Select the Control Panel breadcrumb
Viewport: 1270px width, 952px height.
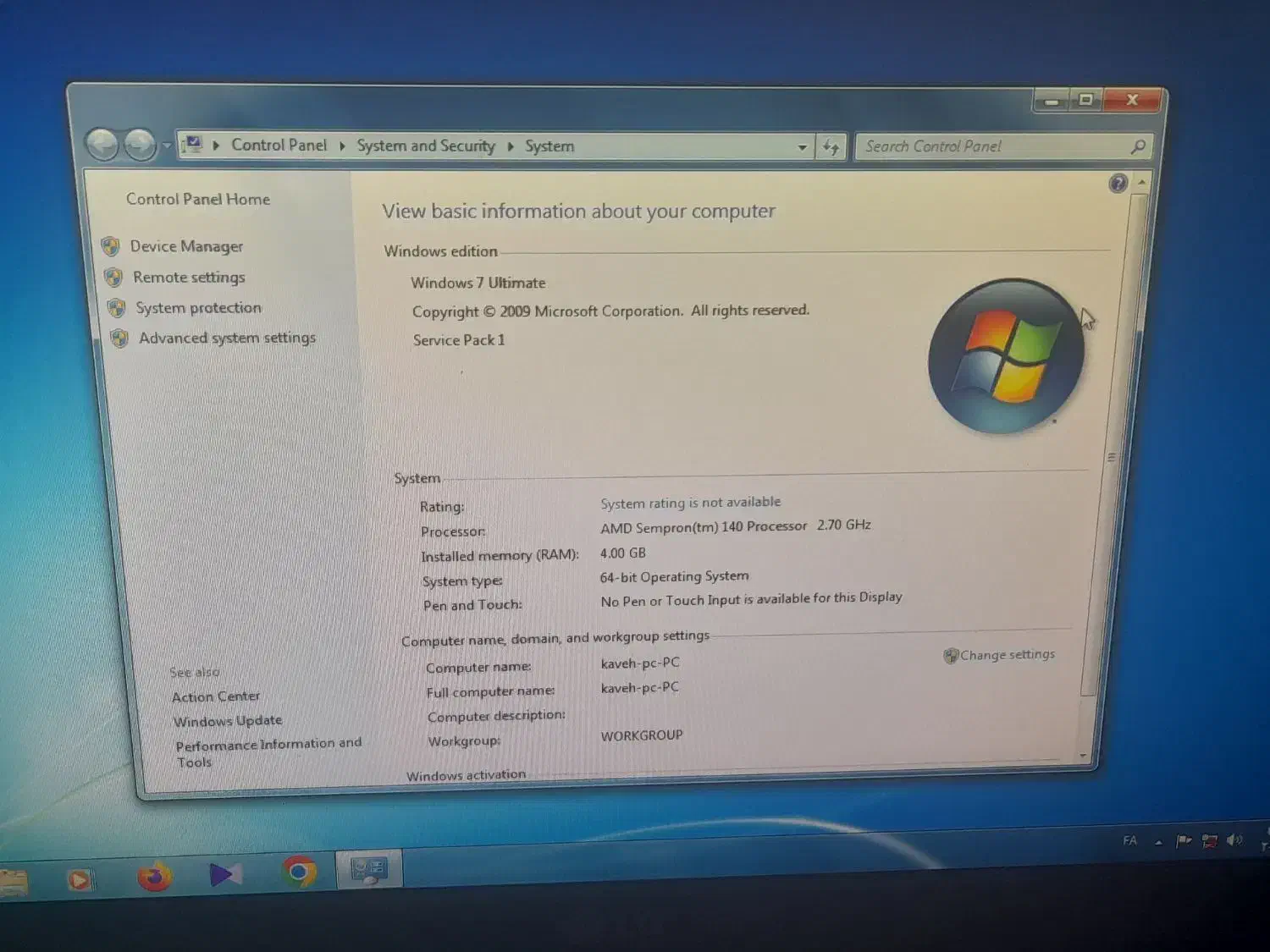pyautogui.click(x=279, y=145)
